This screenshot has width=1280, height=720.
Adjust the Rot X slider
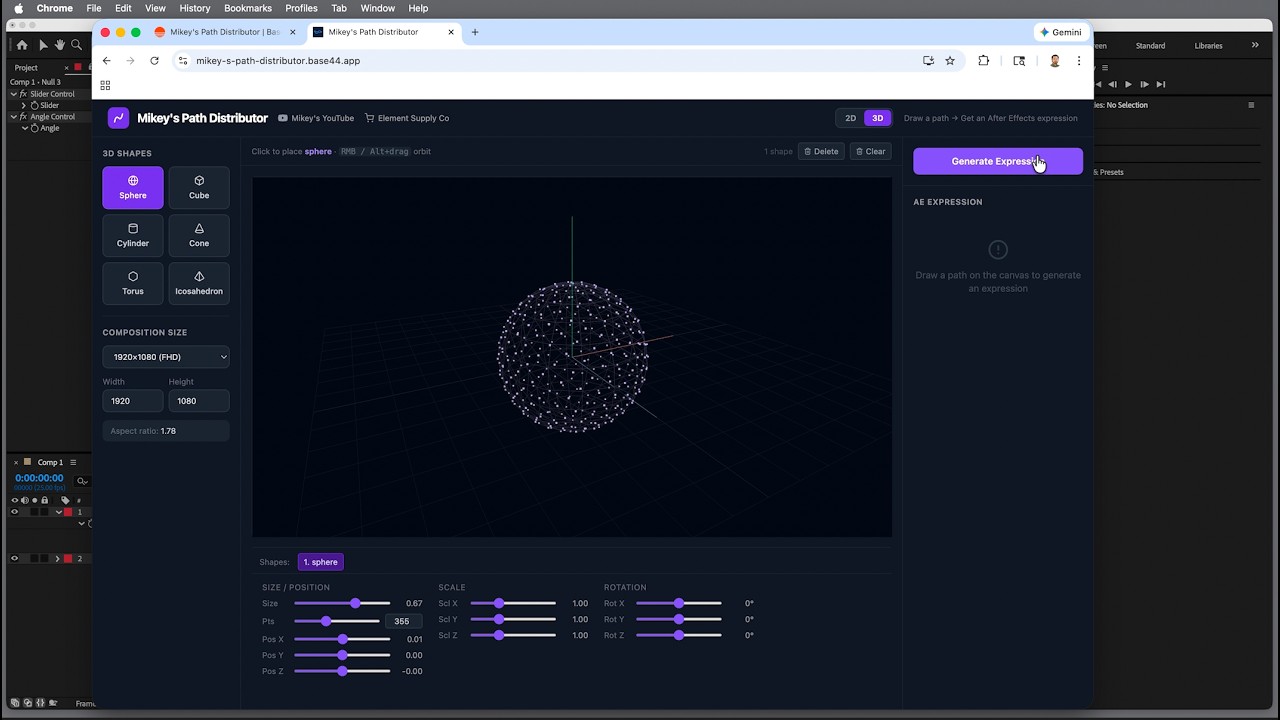pyautogui.click(x=678, y=603)
